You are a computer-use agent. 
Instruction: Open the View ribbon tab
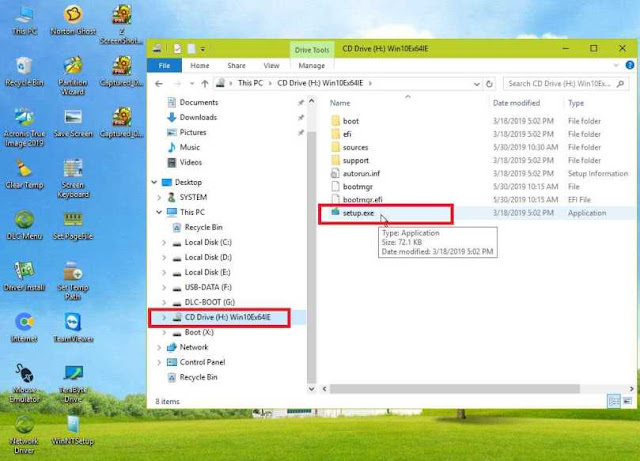[x=271, y=66]
